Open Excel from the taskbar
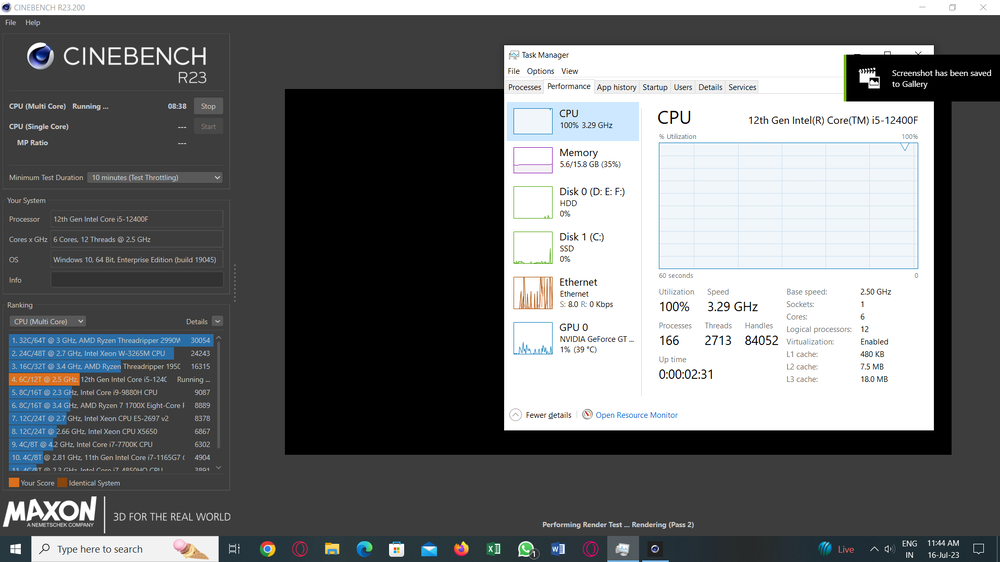The width and height of the screenshot is (1000, 562). click(x=494, y=549)
